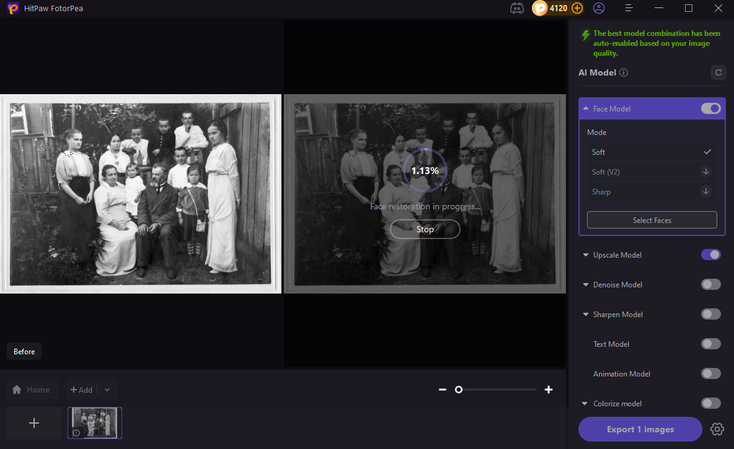Download the Sharp face mode
The image size is (734, 449).
point(707,191)
